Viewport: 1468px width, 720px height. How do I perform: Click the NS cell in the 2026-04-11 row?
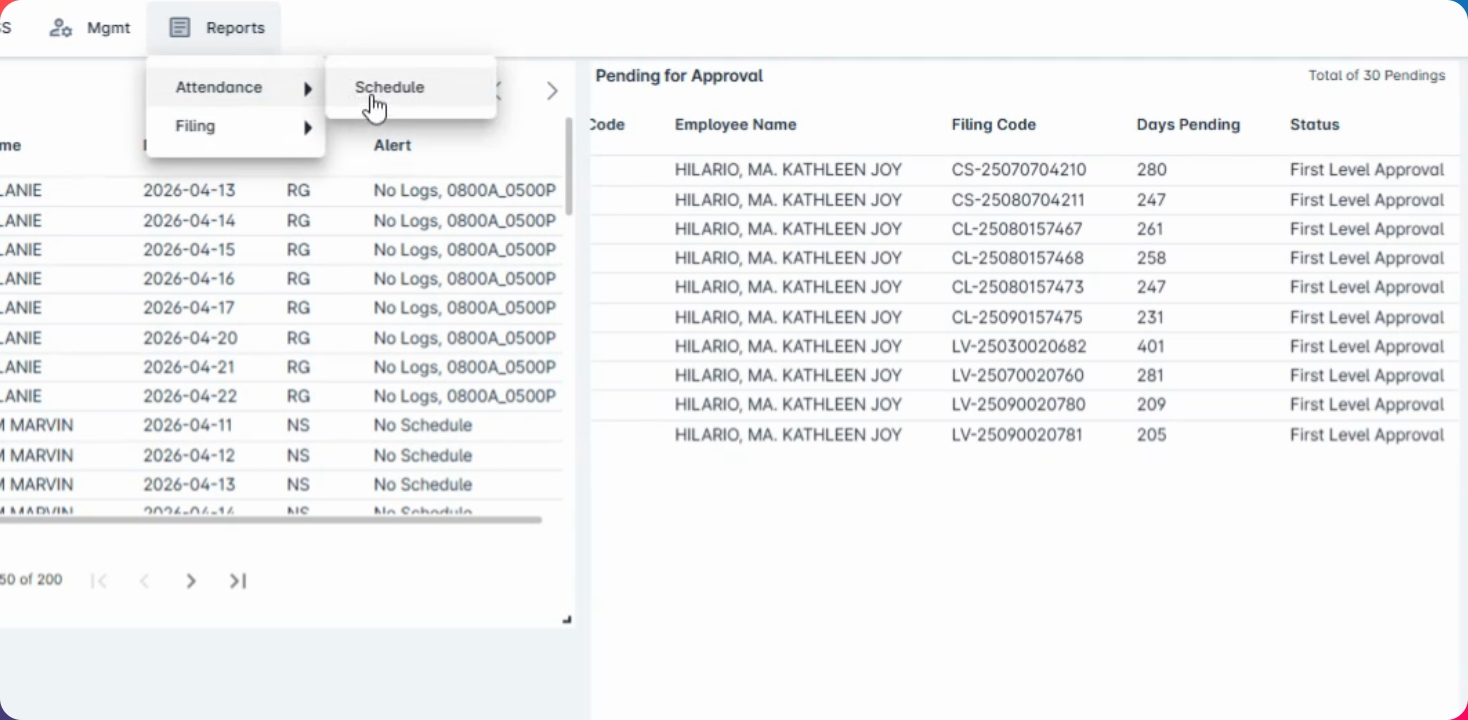pos(298,426)
